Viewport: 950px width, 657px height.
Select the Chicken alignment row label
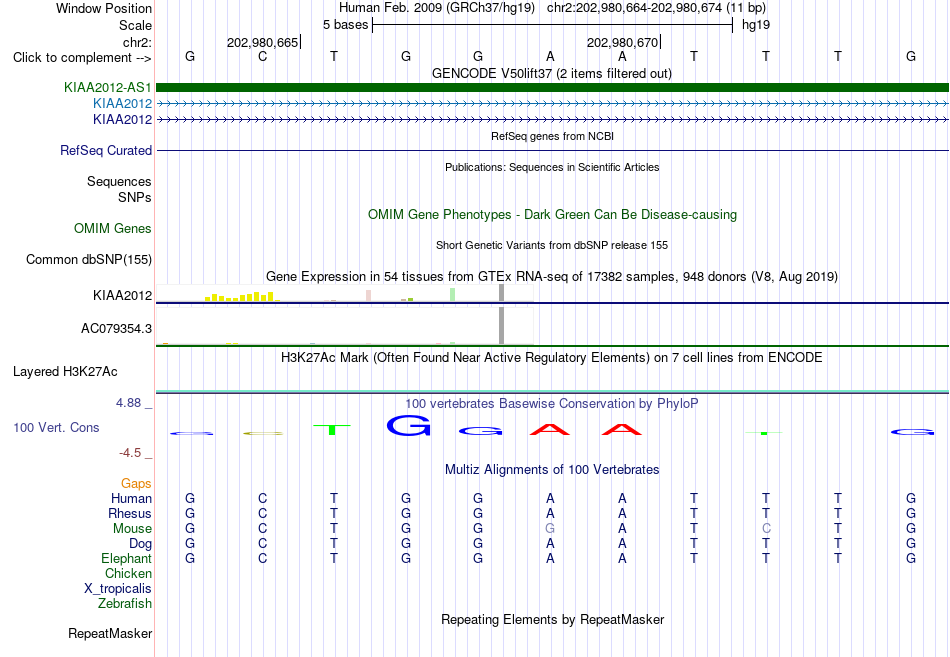point(128,573)
